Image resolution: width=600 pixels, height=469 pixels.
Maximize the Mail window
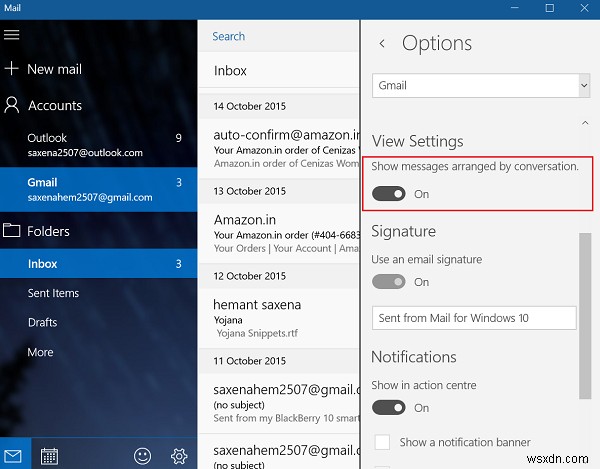pos(549,8)
